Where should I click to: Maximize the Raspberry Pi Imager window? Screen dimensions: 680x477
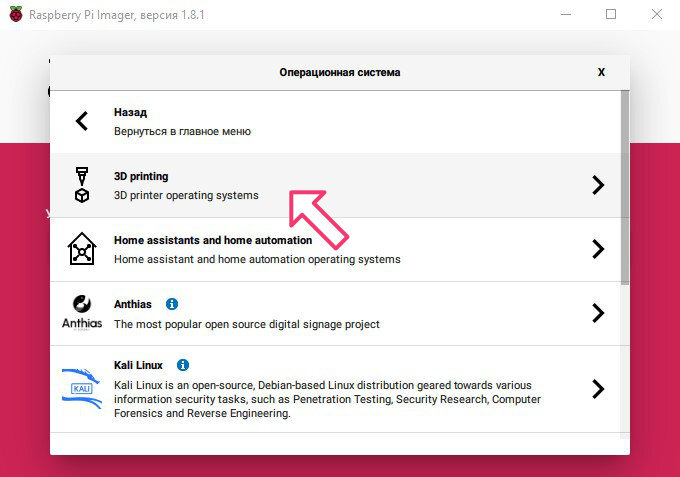(x=611, y=15)
